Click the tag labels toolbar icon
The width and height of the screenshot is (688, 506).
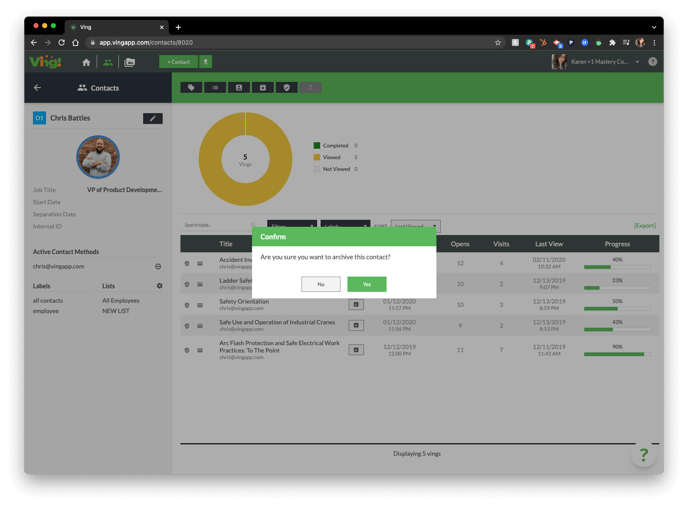click(191, 88)
